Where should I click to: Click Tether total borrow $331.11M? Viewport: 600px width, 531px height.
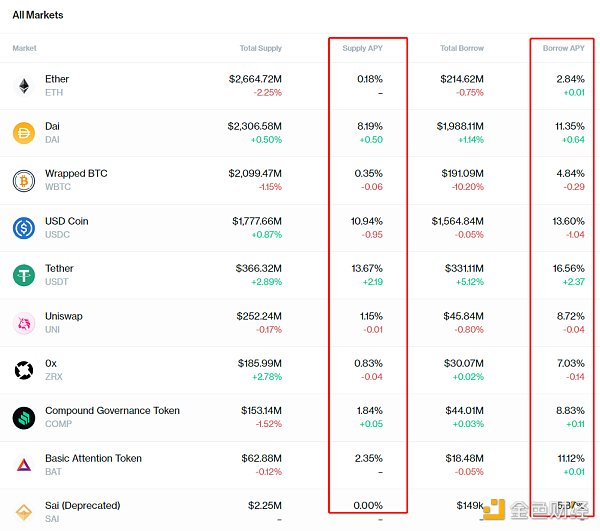tap(464, 268)
